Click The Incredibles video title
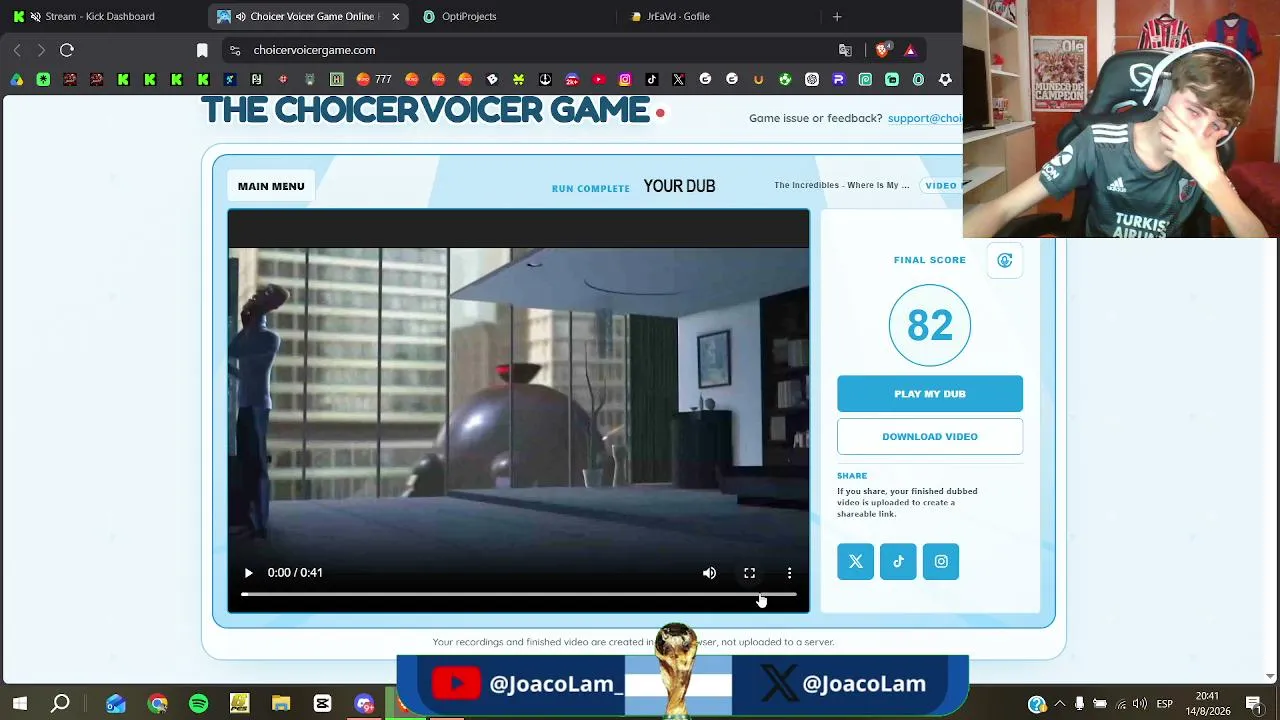Screen dimensions: 1280x720 [842, 186]
